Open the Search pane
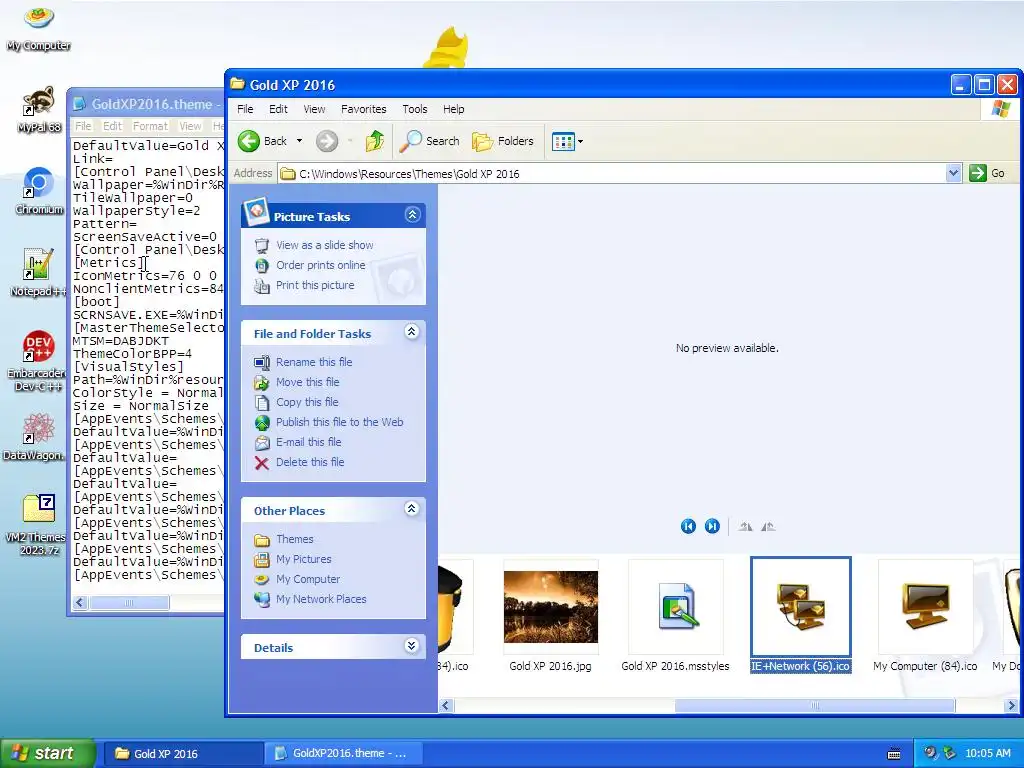Screen dimensions: 1024x768 click(430, 141)
